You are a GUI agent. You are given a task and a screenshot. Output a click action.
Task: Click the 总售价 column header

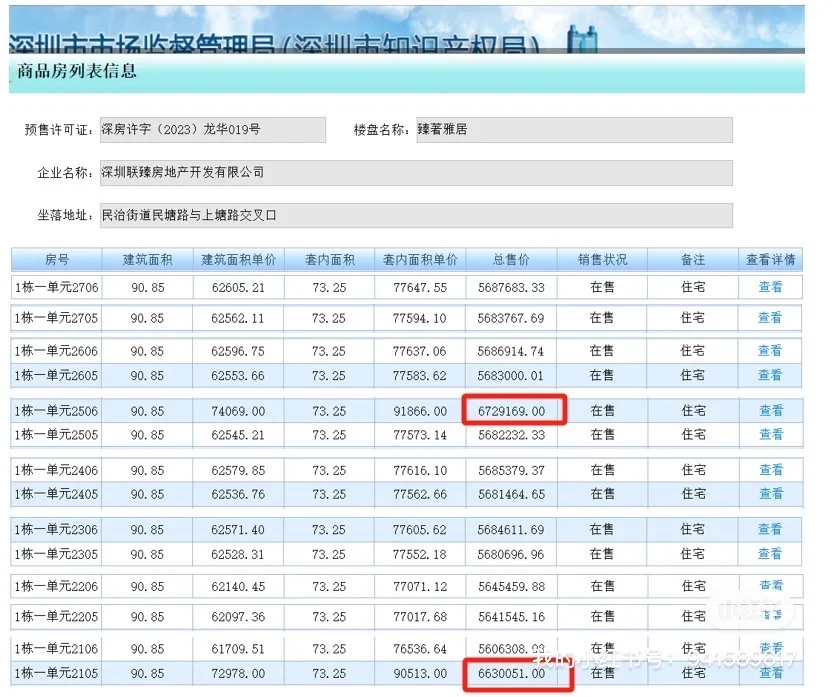511,260
